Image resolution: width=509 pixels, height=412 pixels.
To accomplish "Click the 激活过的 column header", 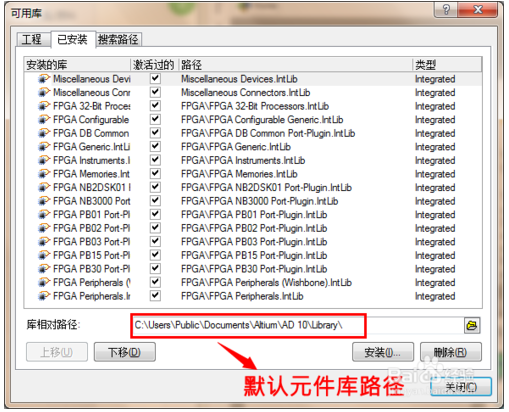I will (154, 64).
